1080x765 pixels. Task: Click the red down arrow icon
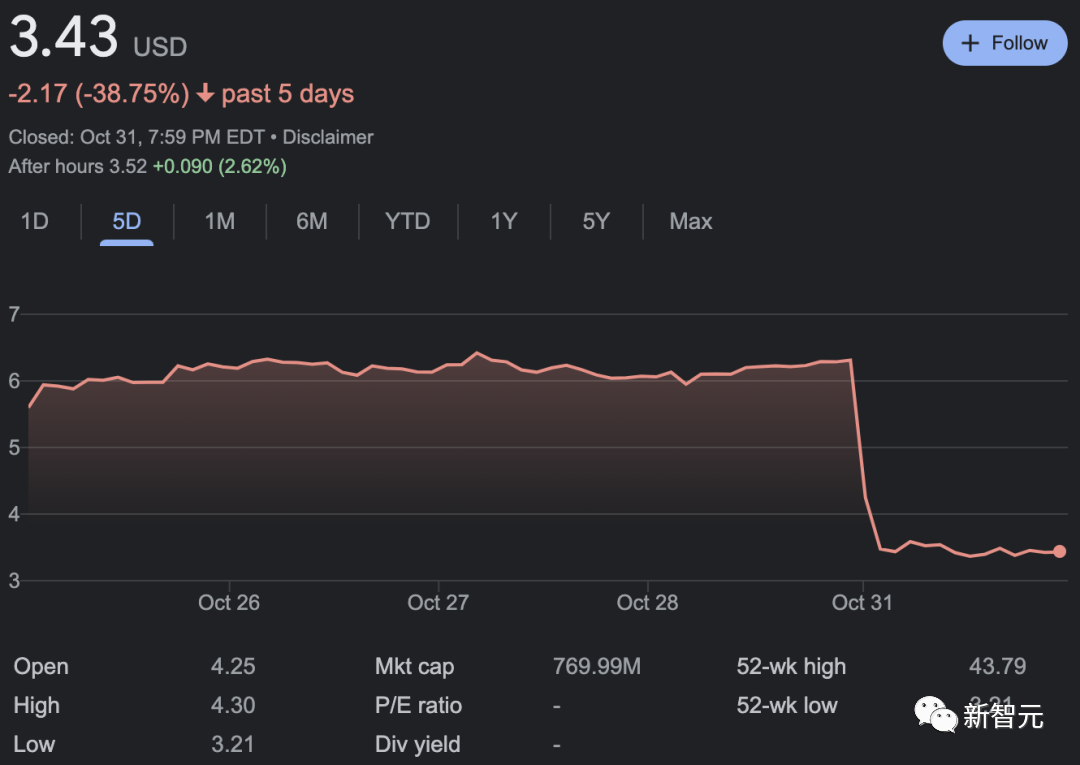click(x=205, y=94)
